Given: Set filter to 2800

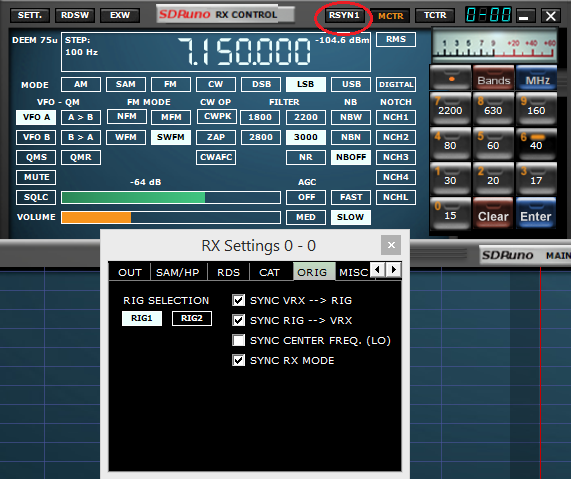Looking at the screenshot, I should 261,137.
